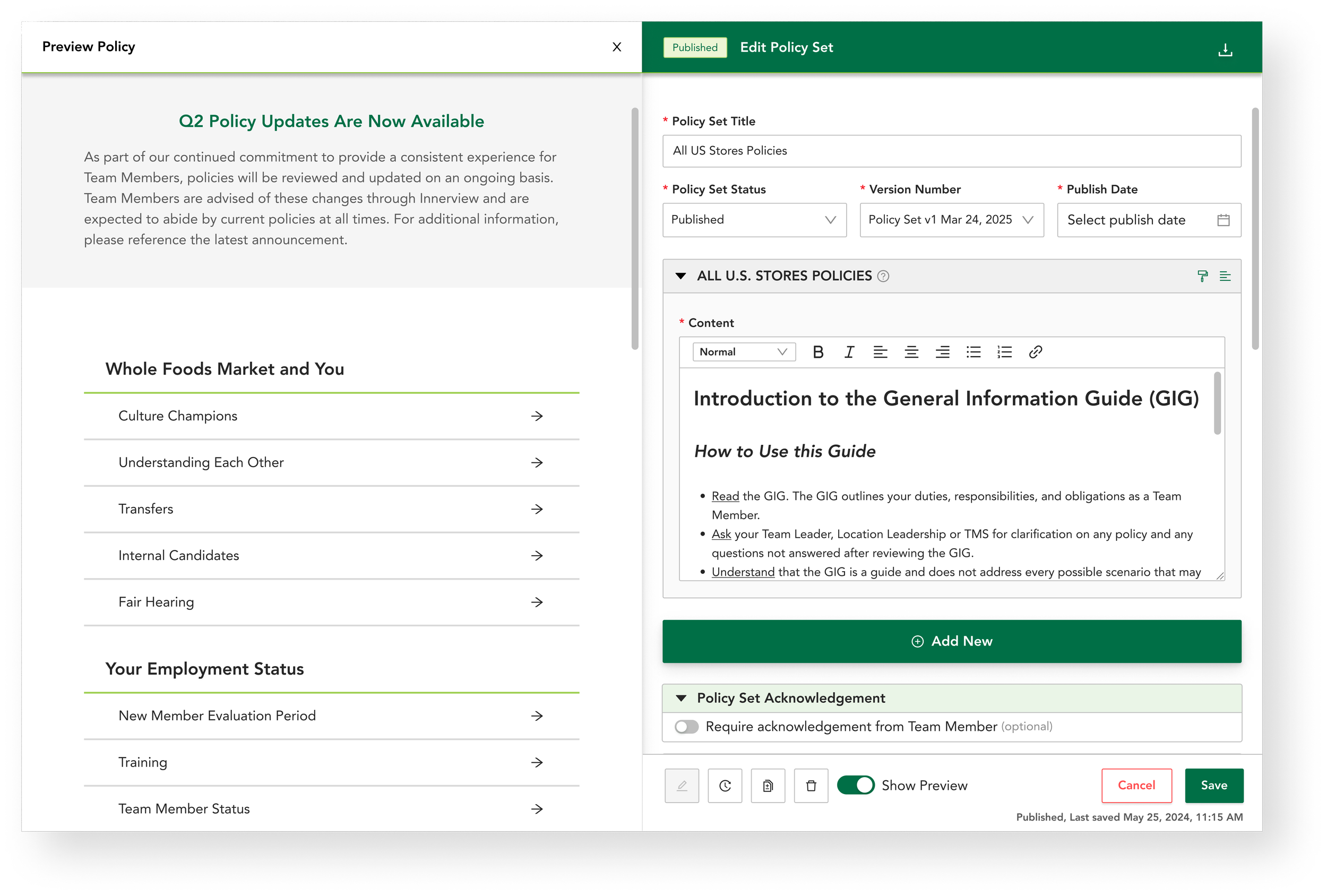Toggle italic formatting in content editor
Image resolution: width=1327 pixels, height=896 pixels.
[849, 352]
